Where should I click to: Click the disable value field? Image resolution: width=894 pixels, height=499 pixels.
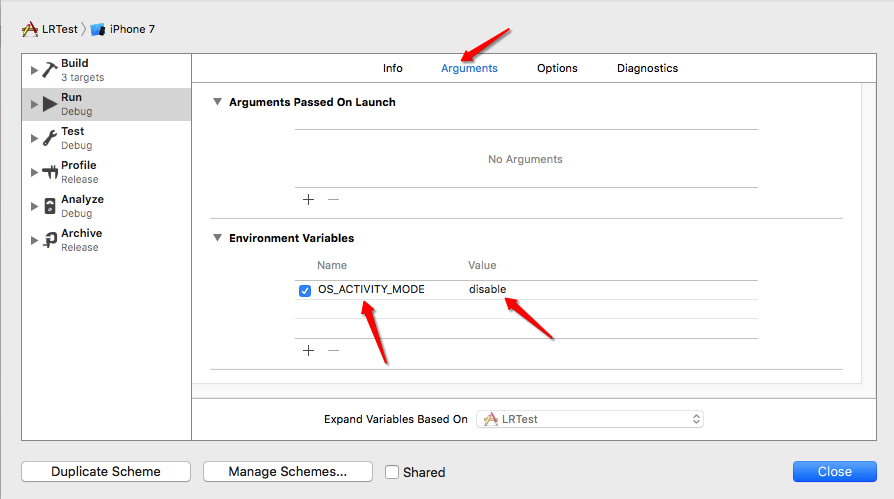(488, 290)
